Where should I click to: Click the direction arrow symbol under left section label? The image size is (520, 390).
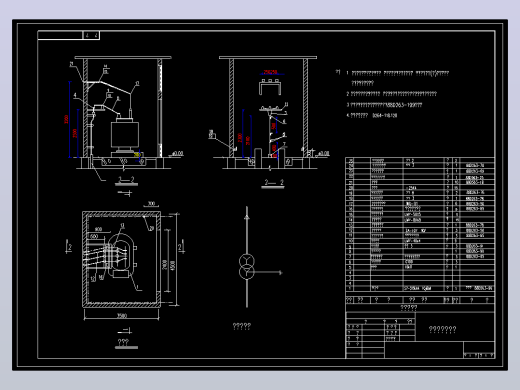125,192
